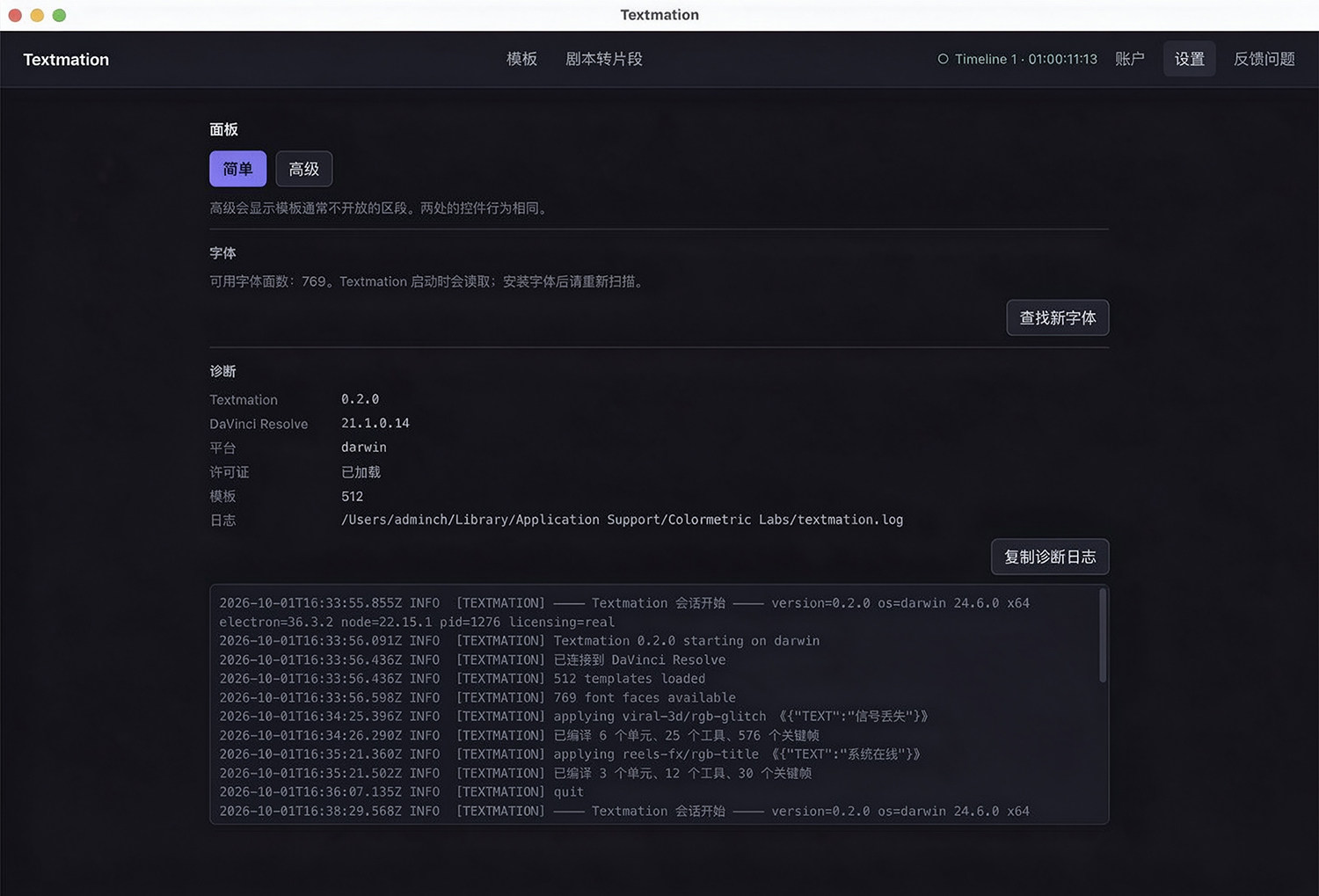Open the 账户 page
The image size is (1319, 896).
click(x=1130, y=59)
